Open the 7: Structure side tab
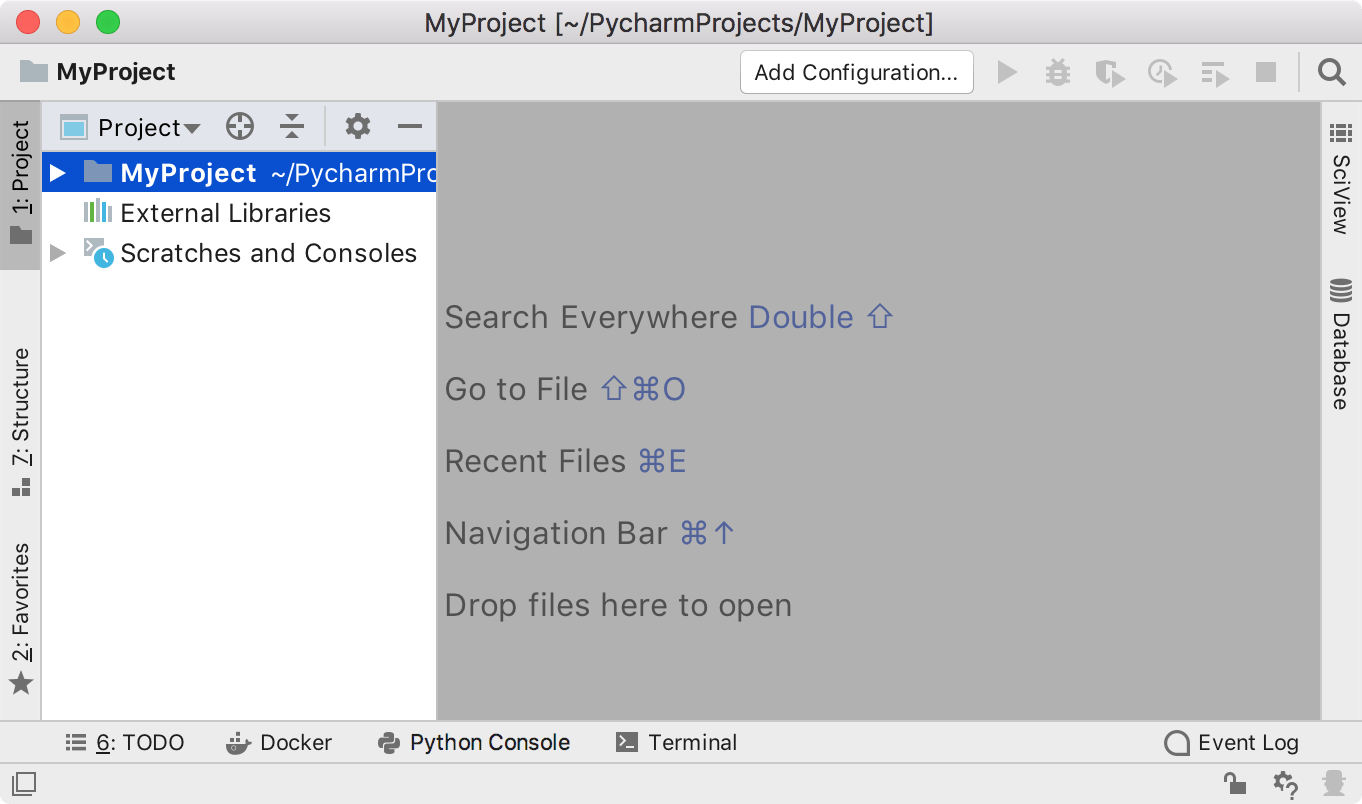 21,421
